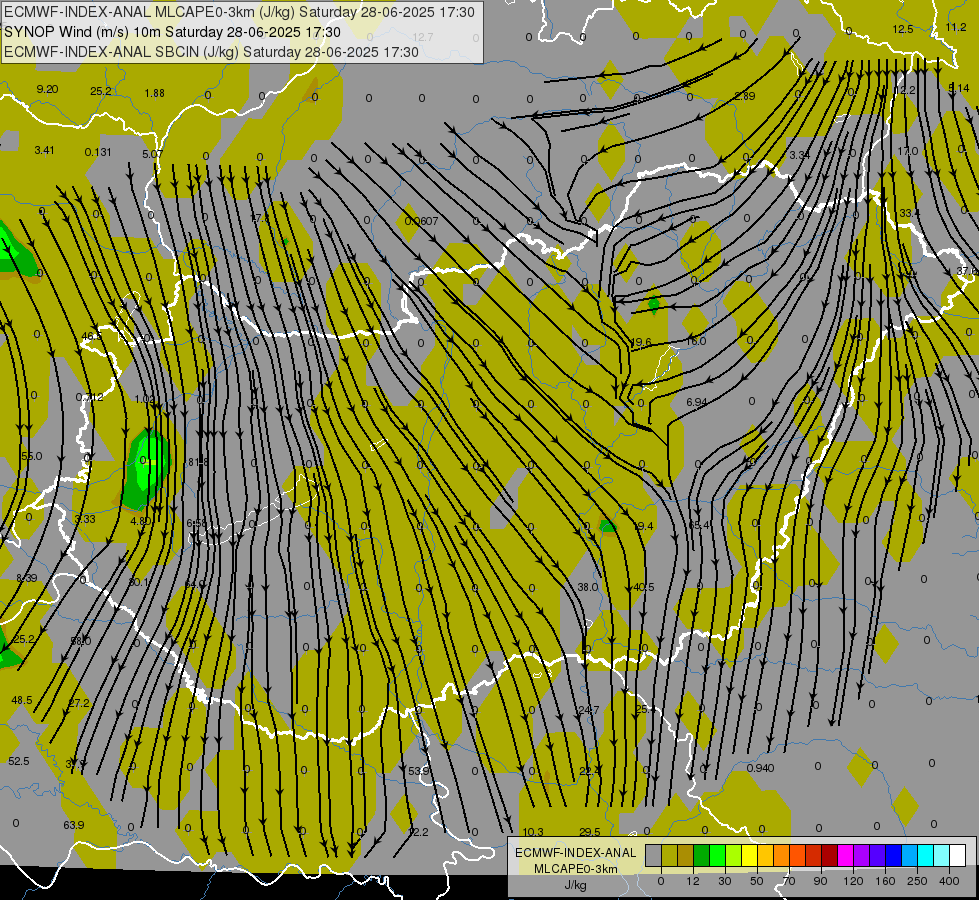
Task: Click the map value 0.131
Action: tap(98, 152)
